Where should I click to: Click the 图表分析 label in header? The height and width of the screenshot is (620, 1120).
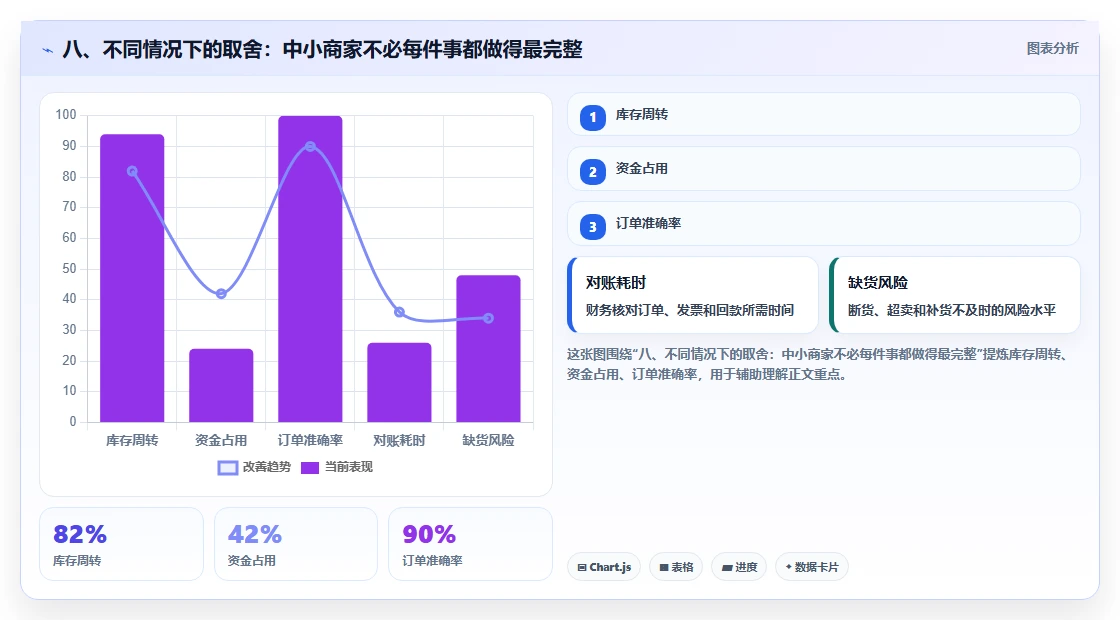pos(1052,49)
